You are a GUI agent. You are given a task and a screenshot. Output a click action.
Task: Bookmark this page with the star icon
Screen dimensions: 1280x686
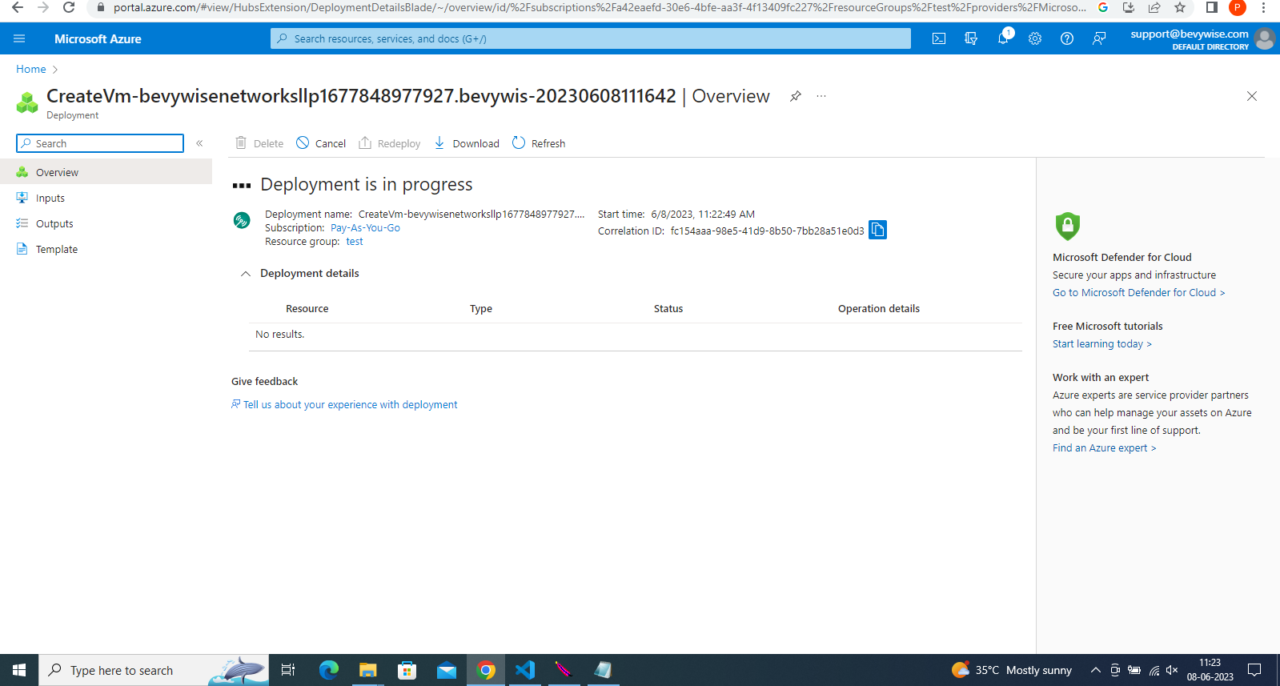tap(1180, 7)
